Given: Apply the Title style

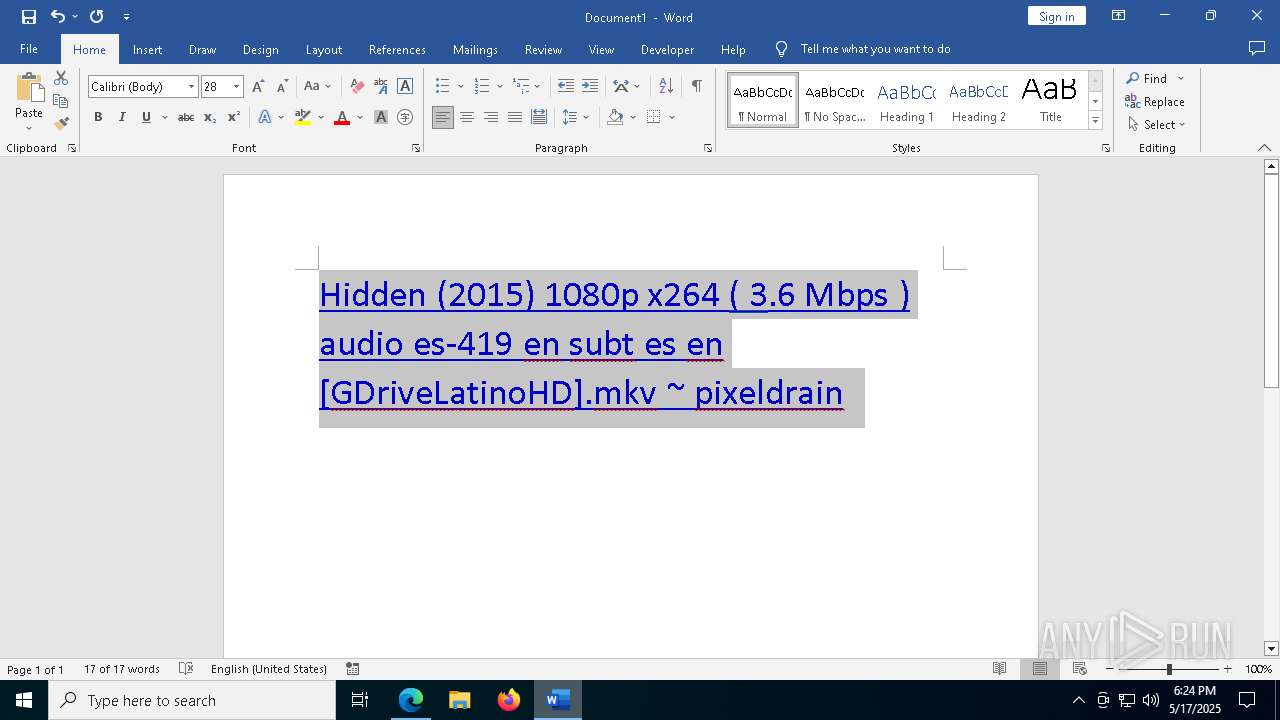Looking at the screenshot, I should coord(1050,100).
